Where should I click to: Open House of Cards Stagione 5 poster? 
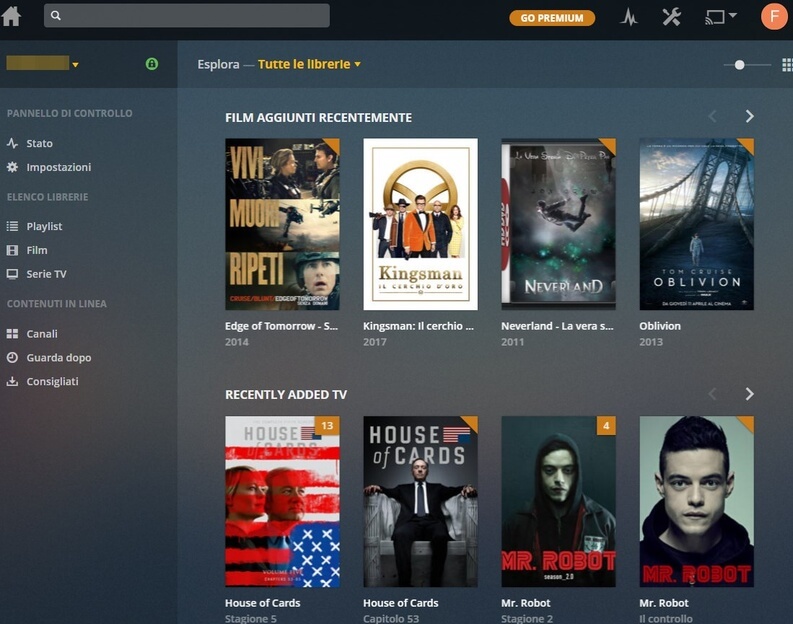pos(282,502)
